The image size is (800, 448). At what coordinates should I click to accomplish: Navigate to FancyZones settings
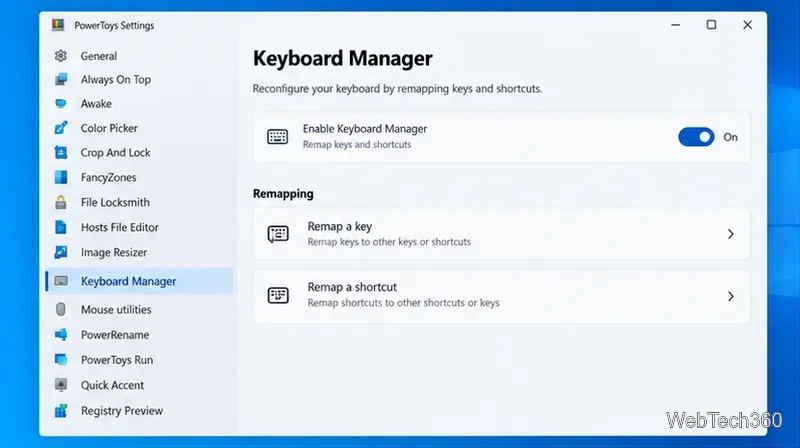pyautogui.click(x=109, y=178)
